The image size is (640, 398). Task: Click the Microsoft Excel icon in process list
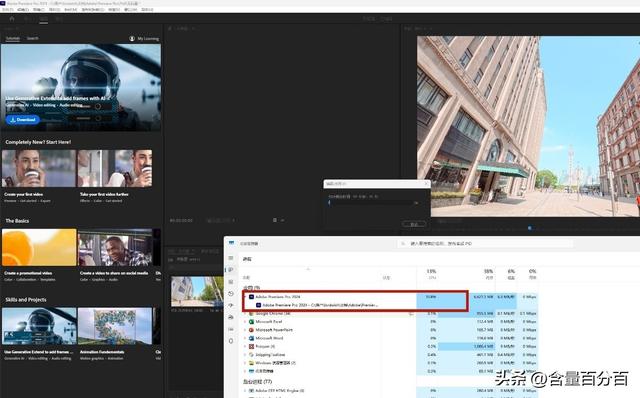coord(251,322)
